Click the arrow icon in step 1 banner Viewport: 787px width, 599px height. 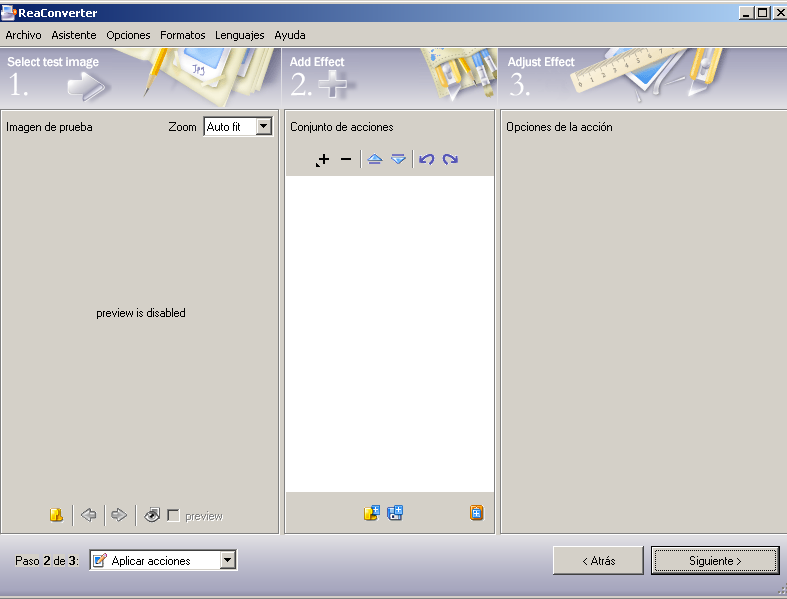86,85
